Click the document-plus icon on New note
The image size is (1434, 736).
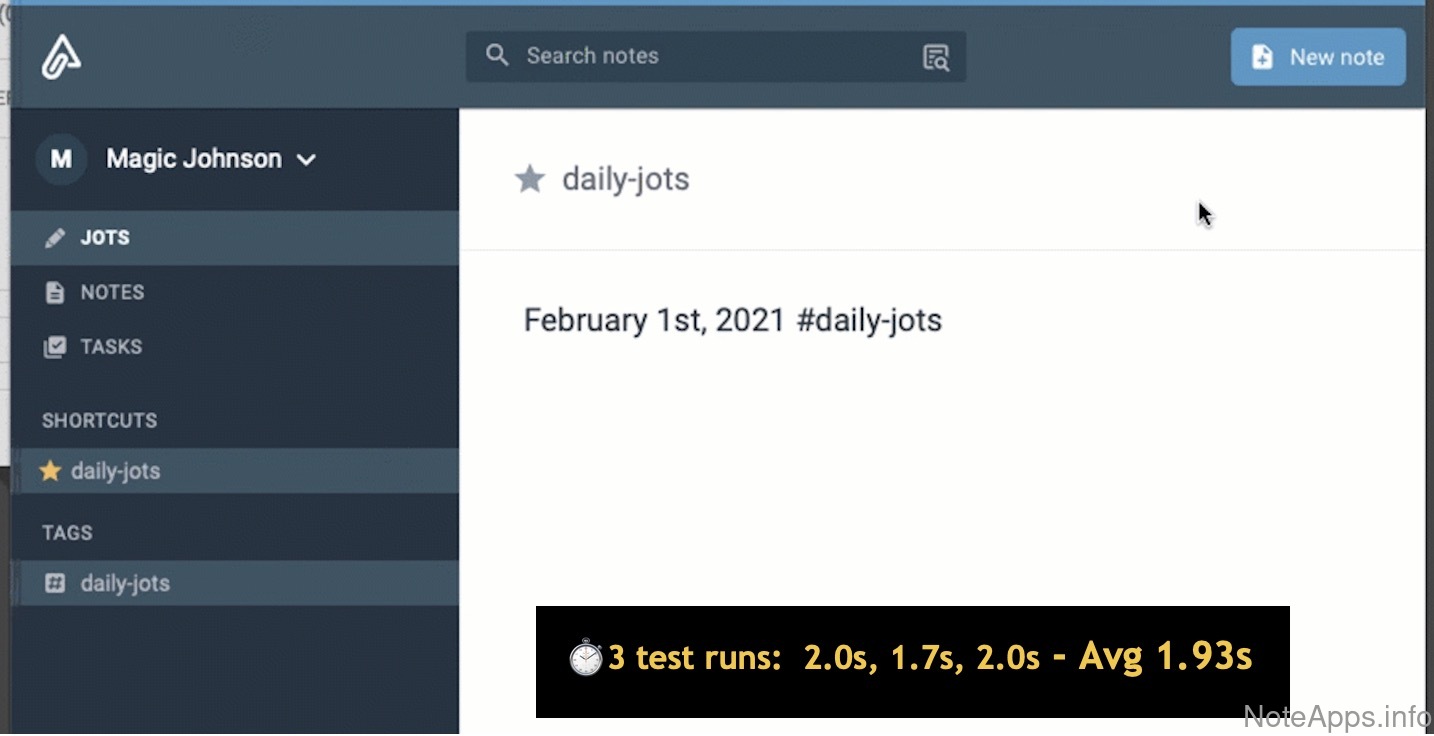(1263, 57)
